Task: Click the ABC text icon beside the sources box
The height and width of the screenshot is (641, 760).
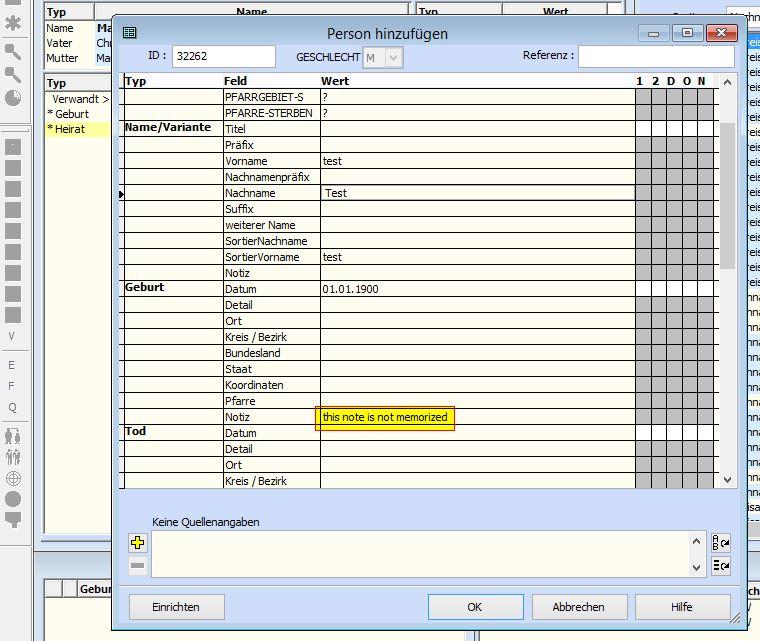Action: coord(721,543)
